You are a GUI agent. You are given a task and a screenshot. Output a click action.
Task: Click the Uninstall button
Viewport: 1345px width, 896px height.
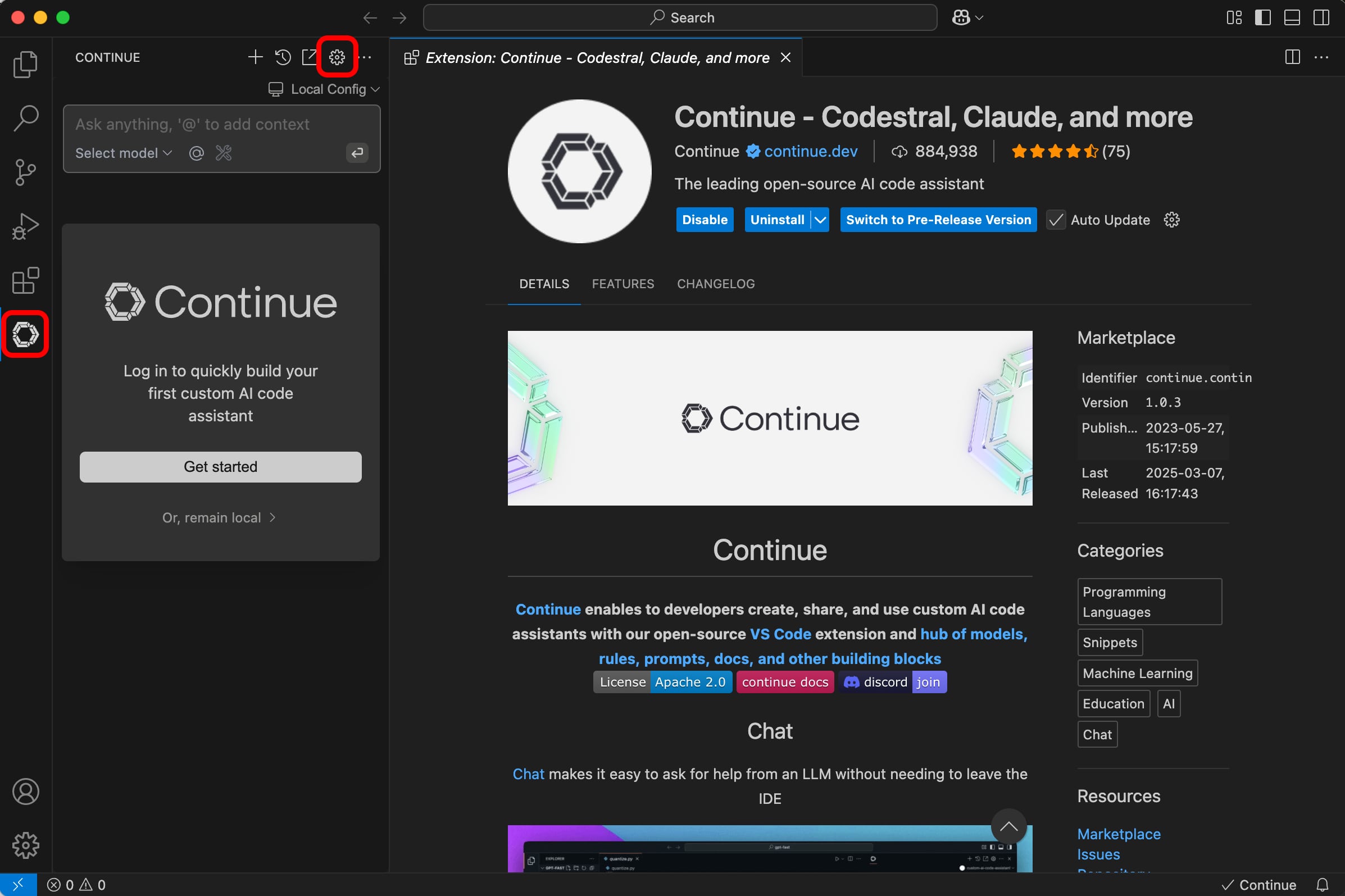point(777,220)
